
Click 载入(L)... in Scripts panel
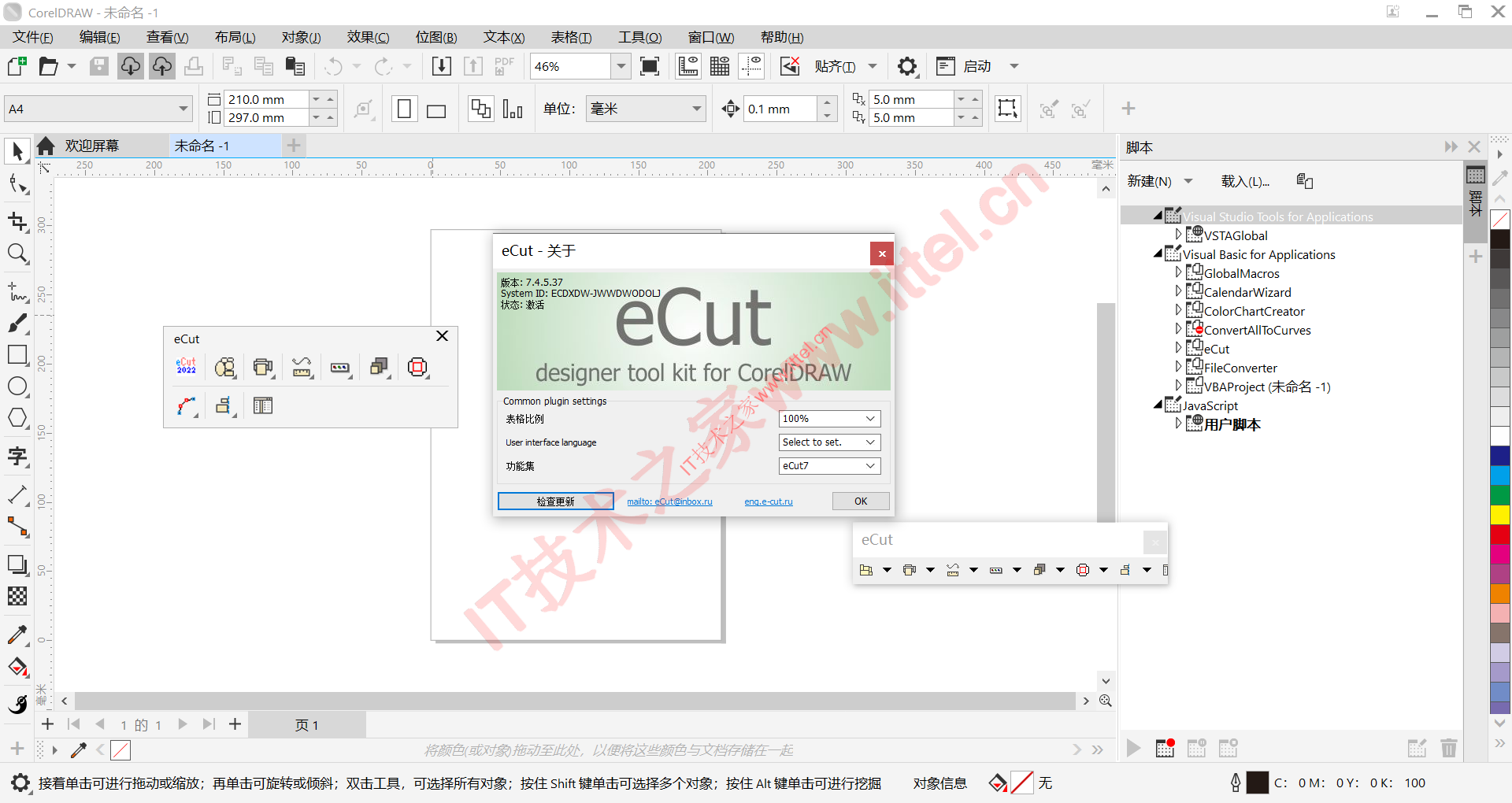1245,181
